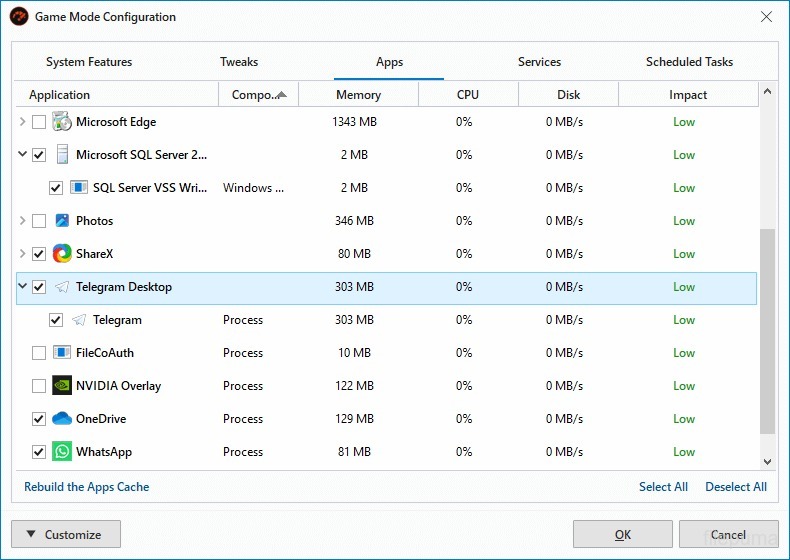Uncheck the OneDrive checkbox
This screenshot has height=560, width=790.
[39, 419]
